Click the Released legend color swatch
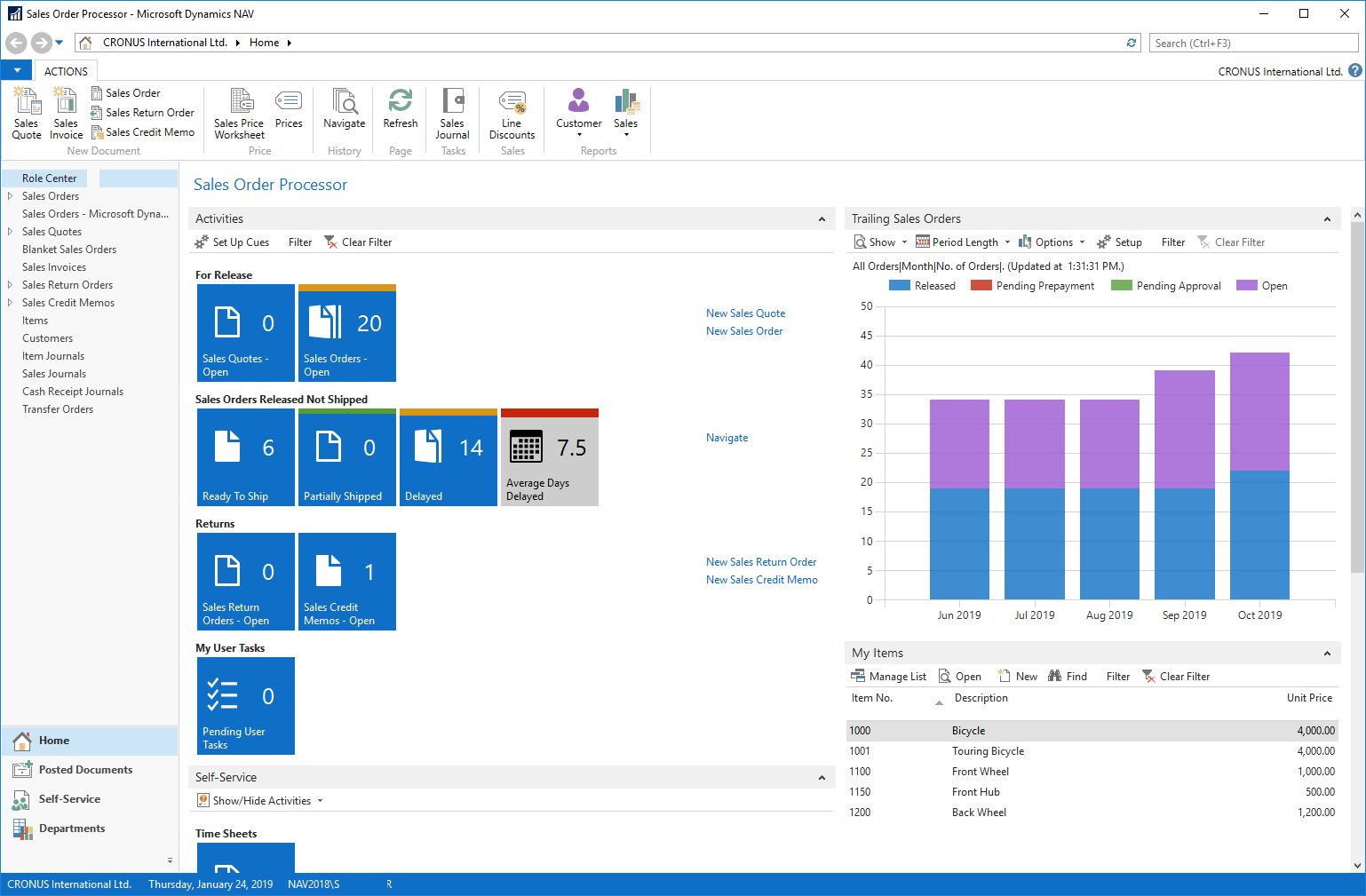Viewport: 1366px width, 896px height. coord(900,286)
